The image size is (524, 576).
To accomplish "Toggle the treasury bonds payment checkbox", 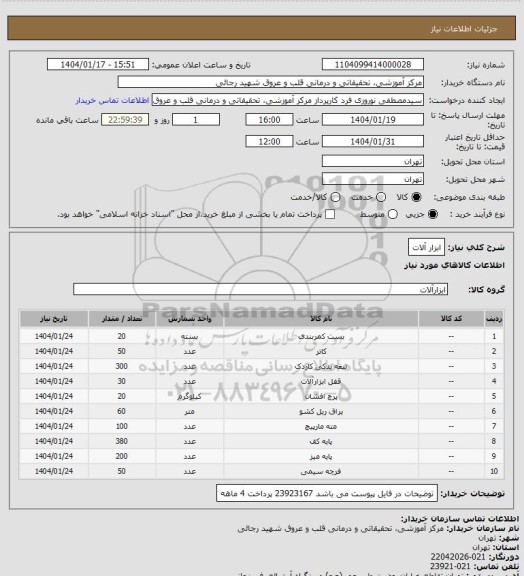I will coord(330,214).
